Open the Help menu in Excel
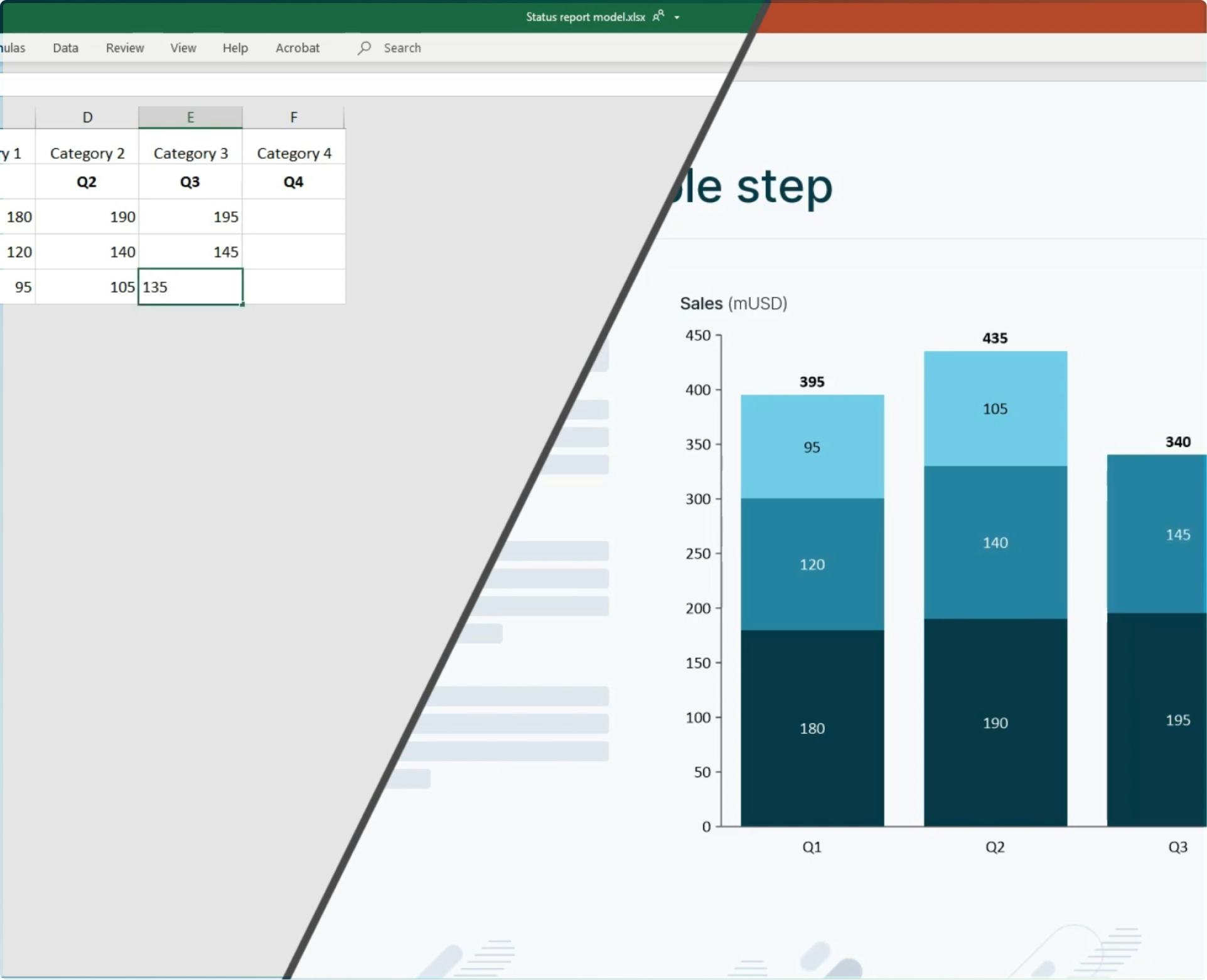 pyautogui.click(x=234, y=48)
